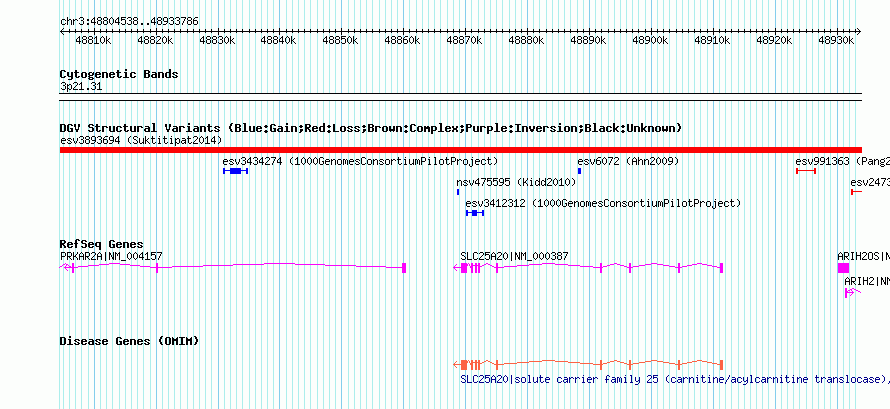Click the esv991363 red loss variant glyph
Image resolution: width=890 pixels, height=409 pixels.
point(806,171)
